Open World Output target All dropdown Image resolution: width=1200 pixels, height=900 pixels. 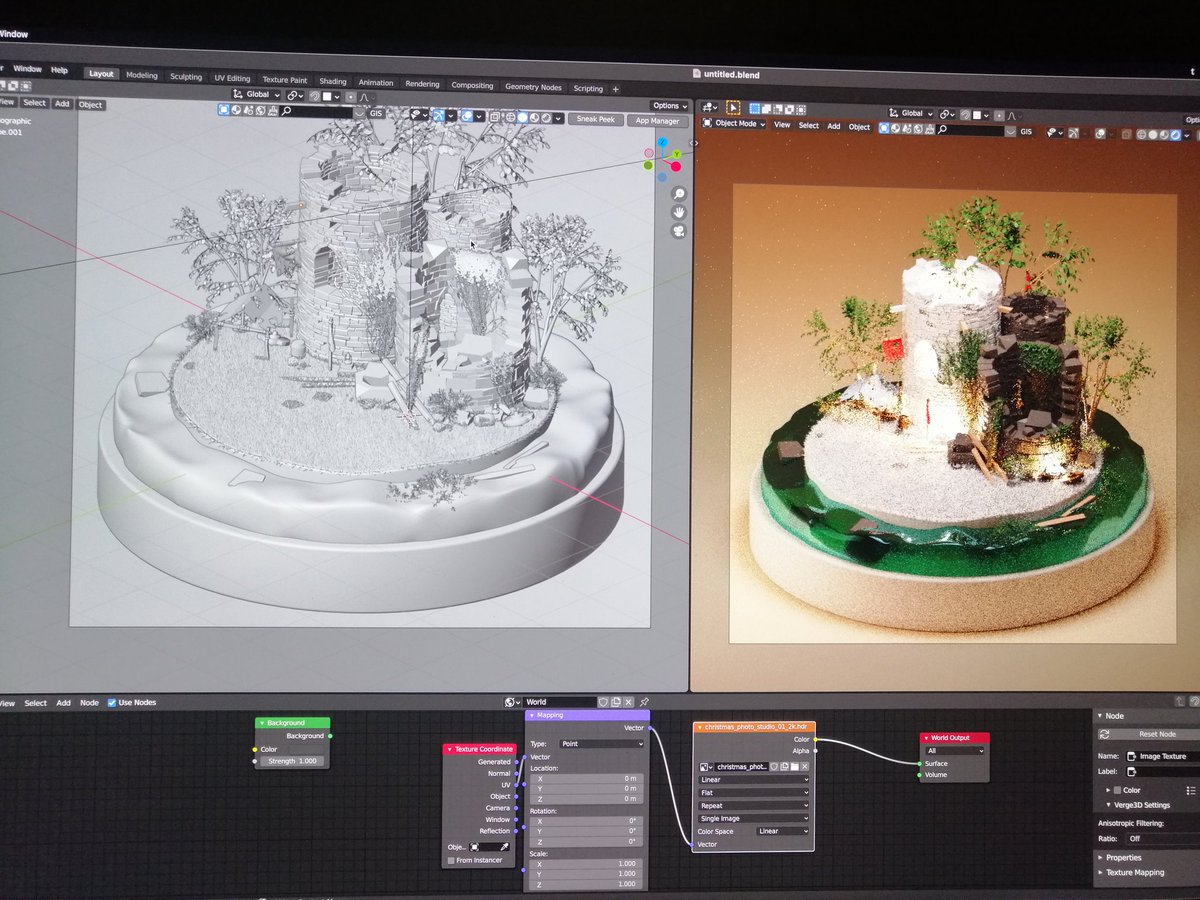pos(955,750)
